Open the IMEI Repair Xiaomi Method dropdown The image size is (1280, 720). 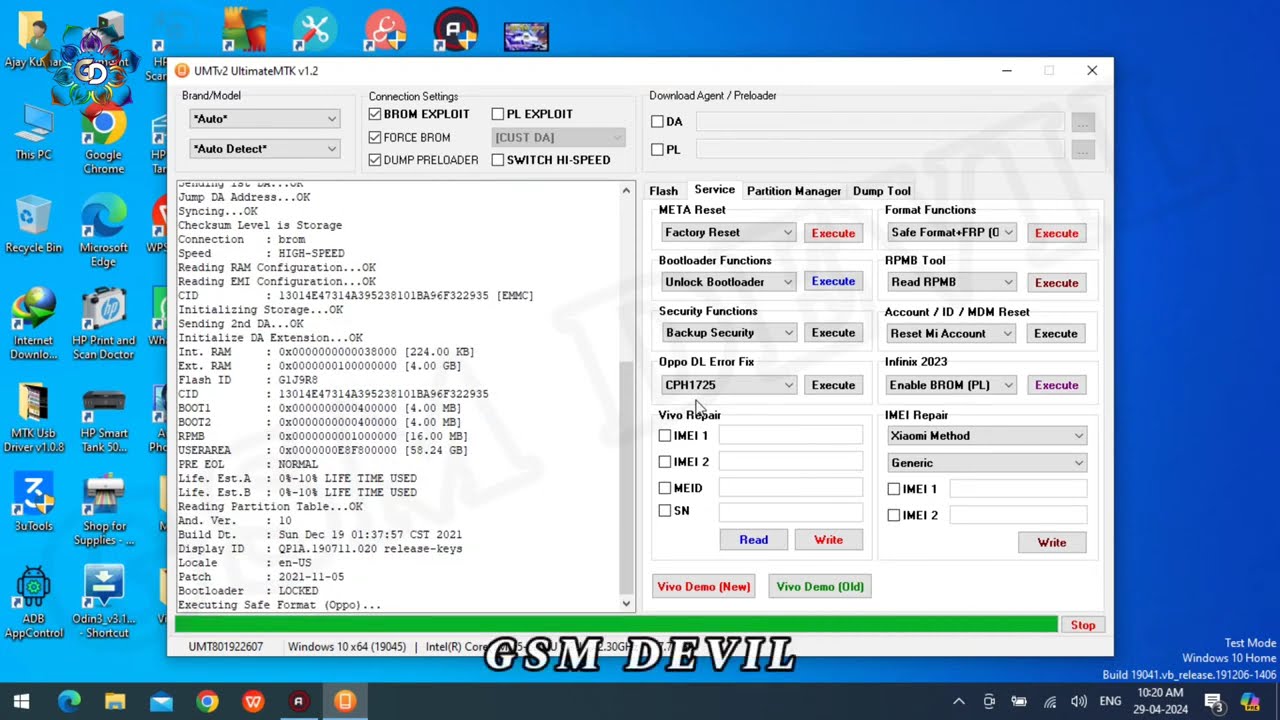(986, 435)
